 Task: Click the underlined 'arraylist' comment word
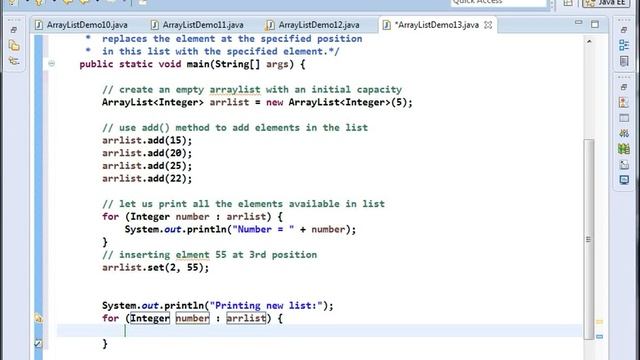[235, 90]
